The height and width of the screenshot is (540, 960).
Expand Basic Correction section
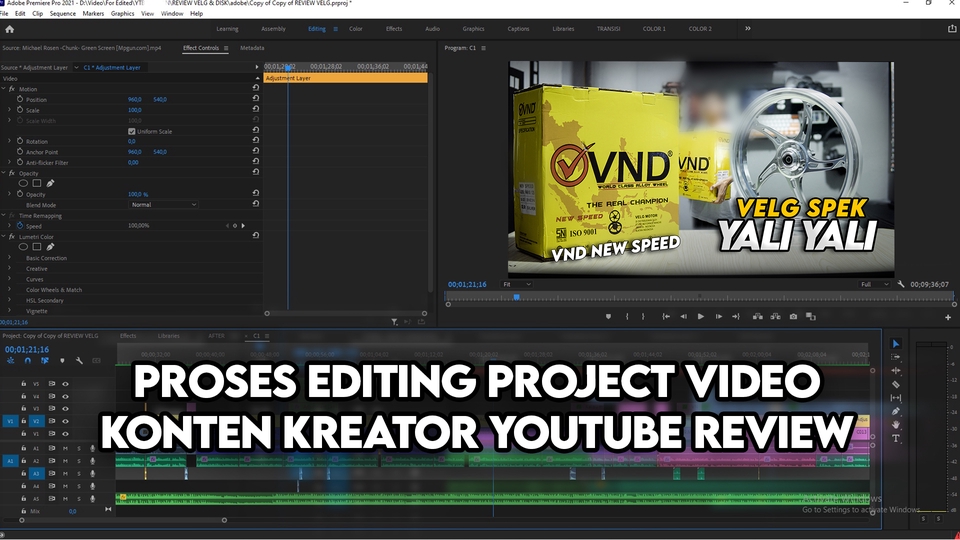pos(9,258)
